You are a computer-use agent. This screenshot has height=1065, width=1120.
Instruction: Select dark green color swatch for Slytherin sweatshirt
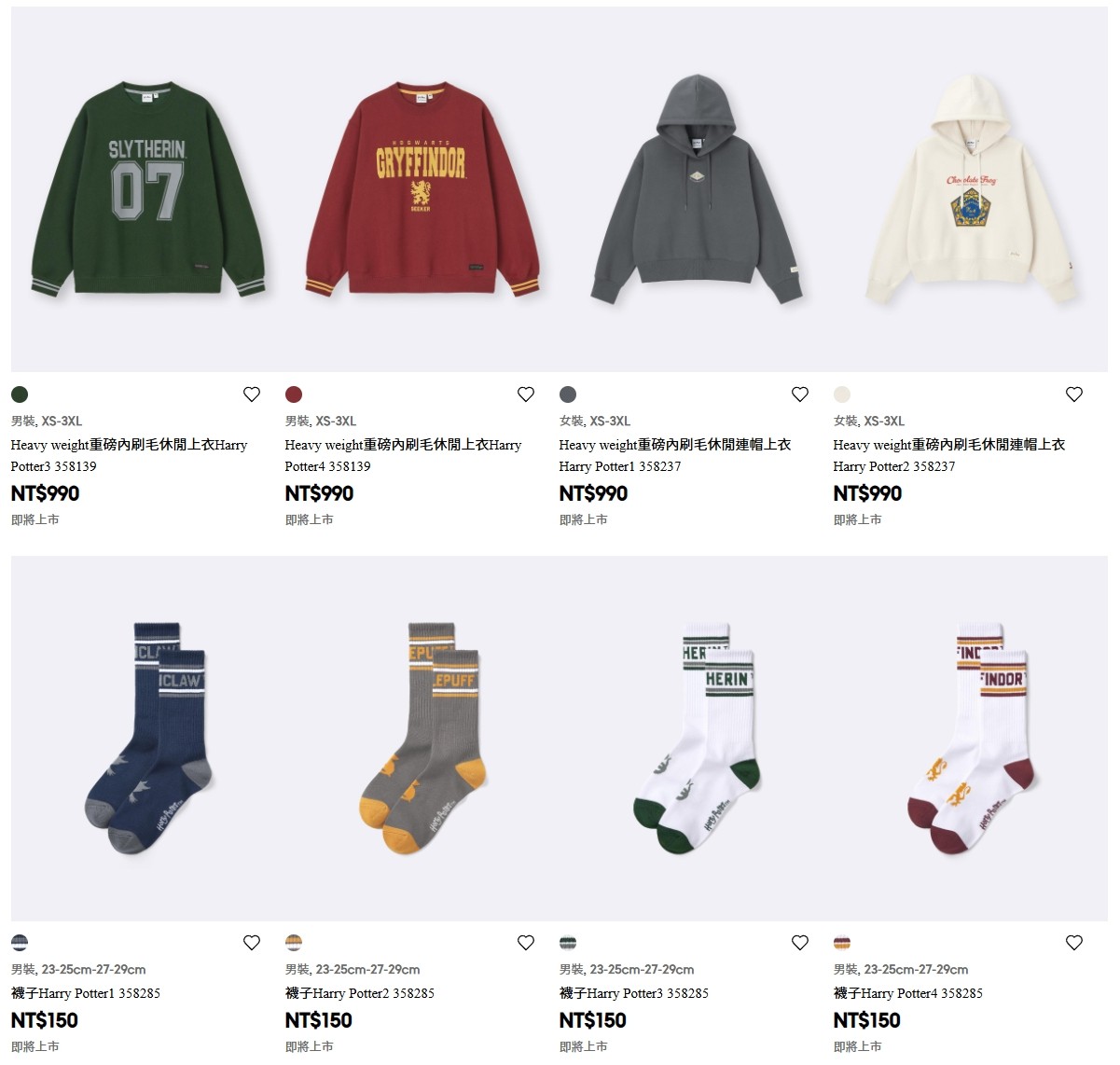click(x=20, y=394)
